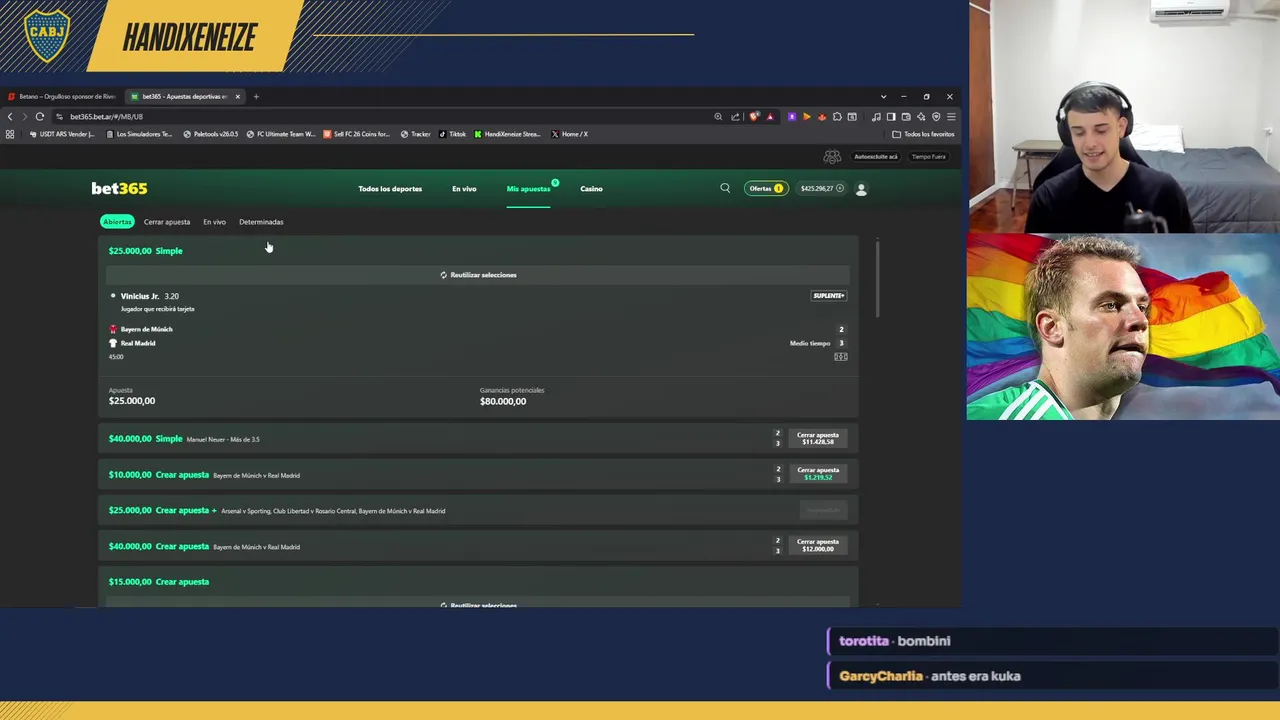Click the Bayern de Múnich team shirt icon
The height and width of the screenshot is (720, 1280).
click(113, 329)
